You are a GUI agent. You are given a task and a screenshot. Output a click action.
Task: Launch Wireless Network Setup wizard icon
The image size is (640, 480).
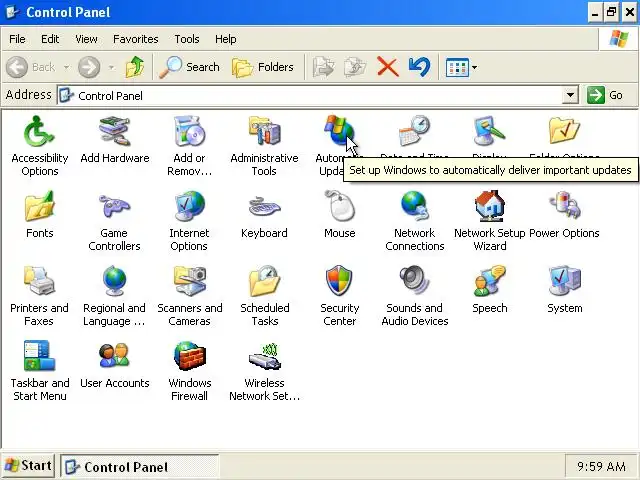click(264, 356)
